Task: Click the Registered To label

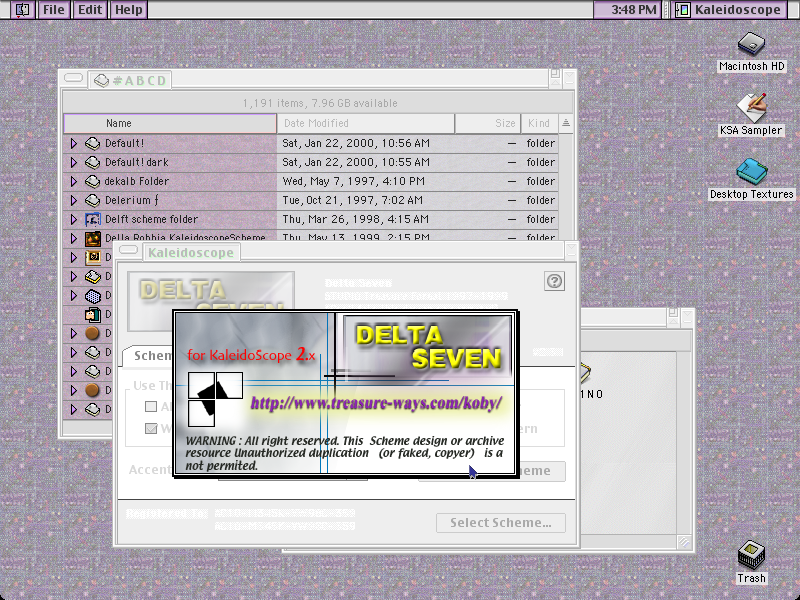Action: click(x=167, y=513)
